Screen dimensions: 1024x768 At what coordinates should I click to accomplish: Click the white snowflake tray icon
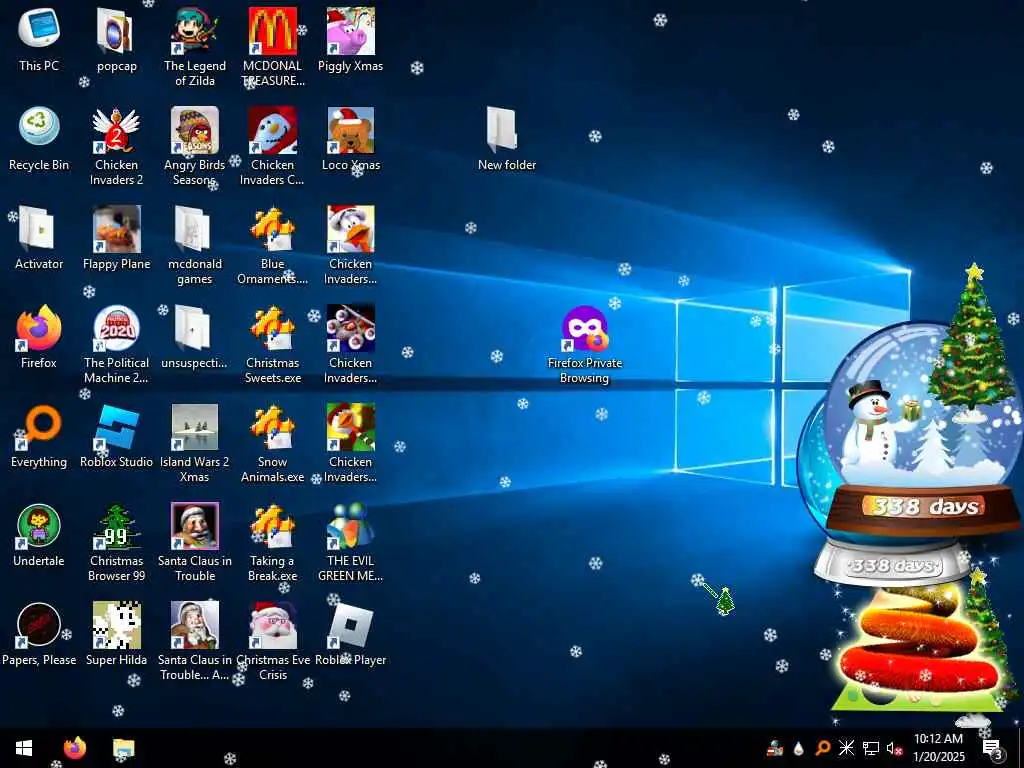pyautogui.click(x=846, y=748)
